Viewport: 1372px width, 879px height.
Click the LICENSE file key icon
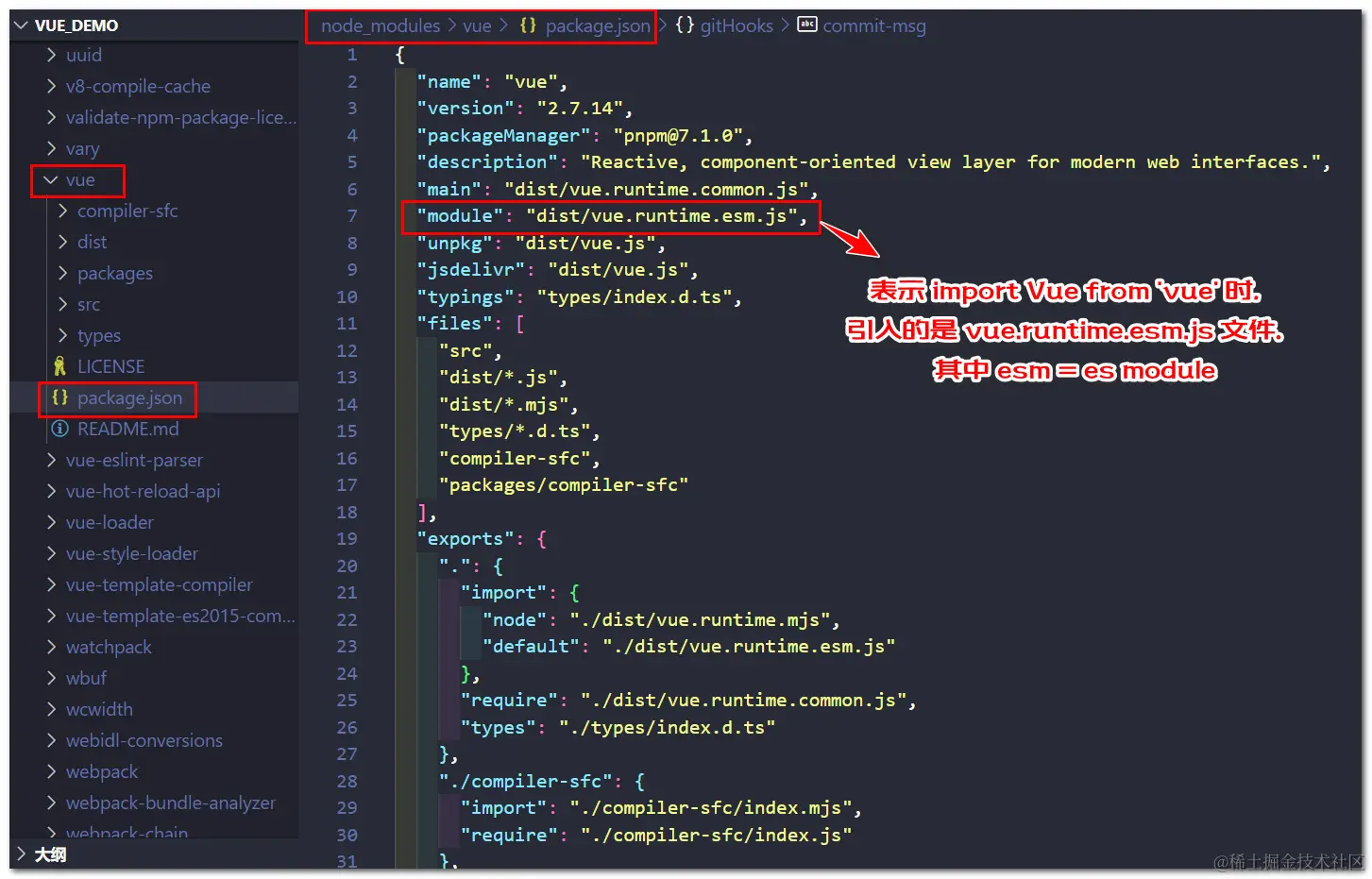click(59, 366)
